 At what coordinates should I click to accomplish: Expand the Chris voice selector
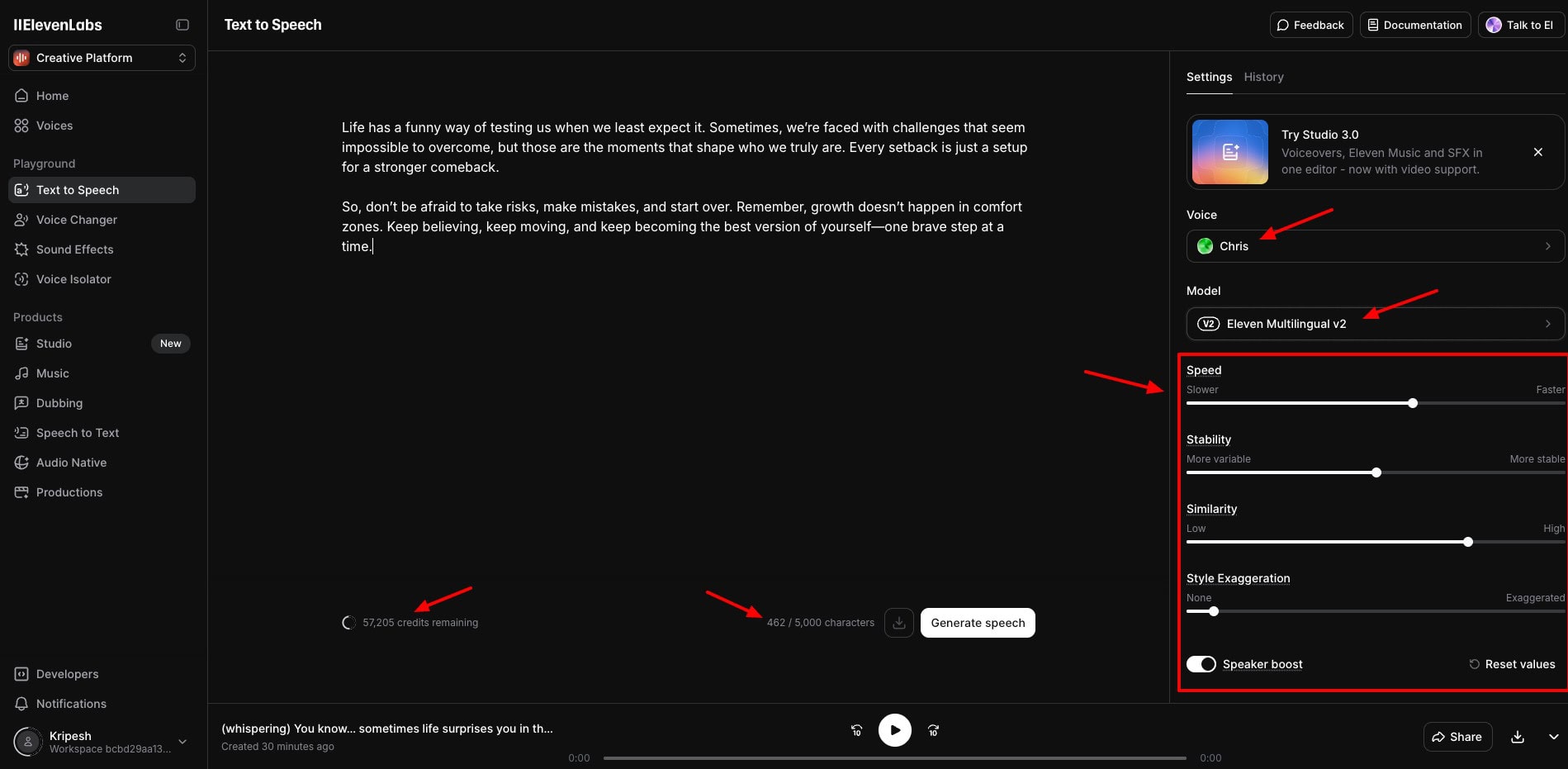(1375, 246)
